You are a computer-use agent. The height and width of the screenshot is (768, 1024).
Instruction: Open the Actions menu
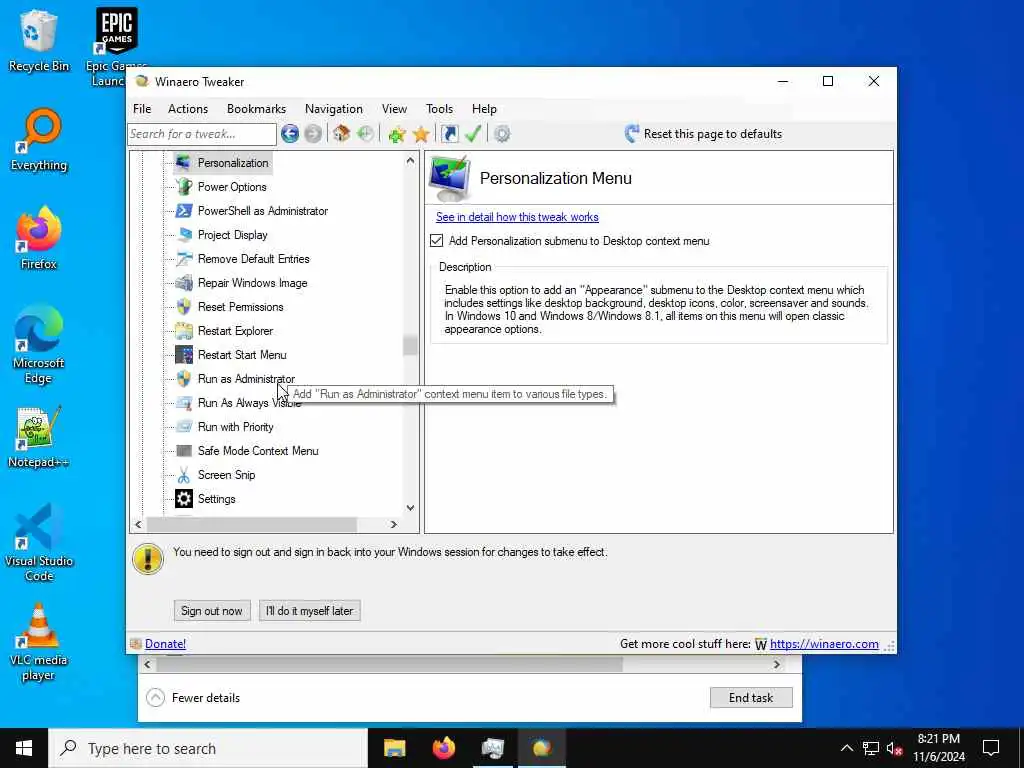(188, 109)
